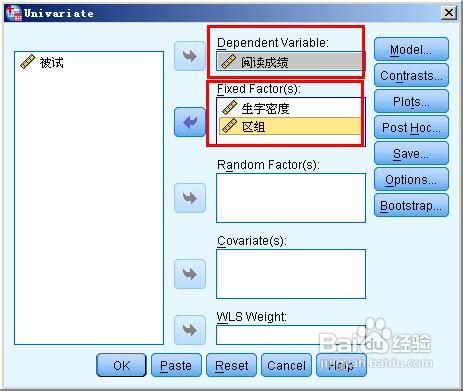
Task: Click arrow button beside Dependent Variable
Action: [190, 56]
